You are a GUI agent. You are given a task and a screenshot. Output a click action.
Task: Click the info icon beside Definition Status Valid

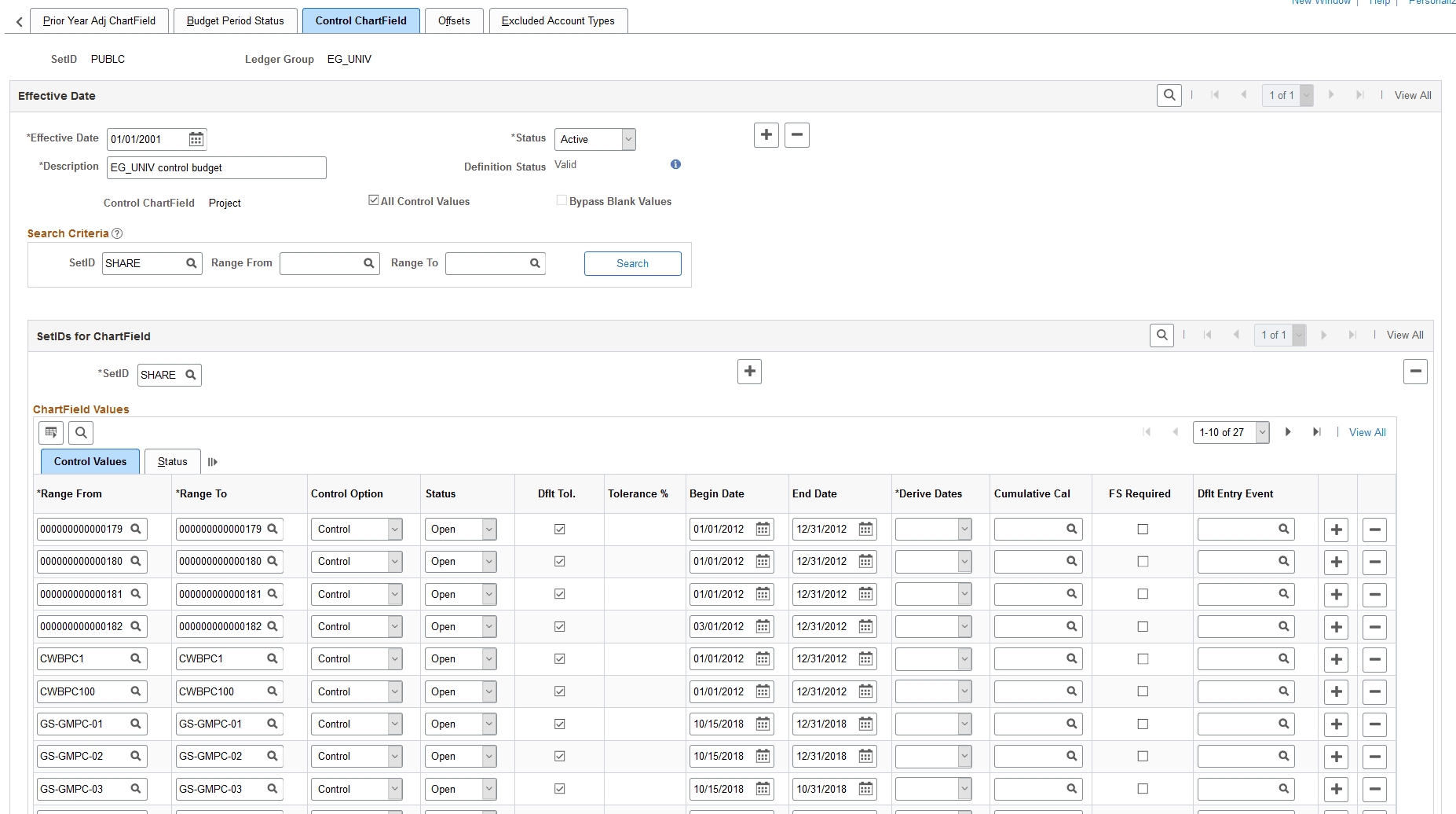[x=675, y=164]
